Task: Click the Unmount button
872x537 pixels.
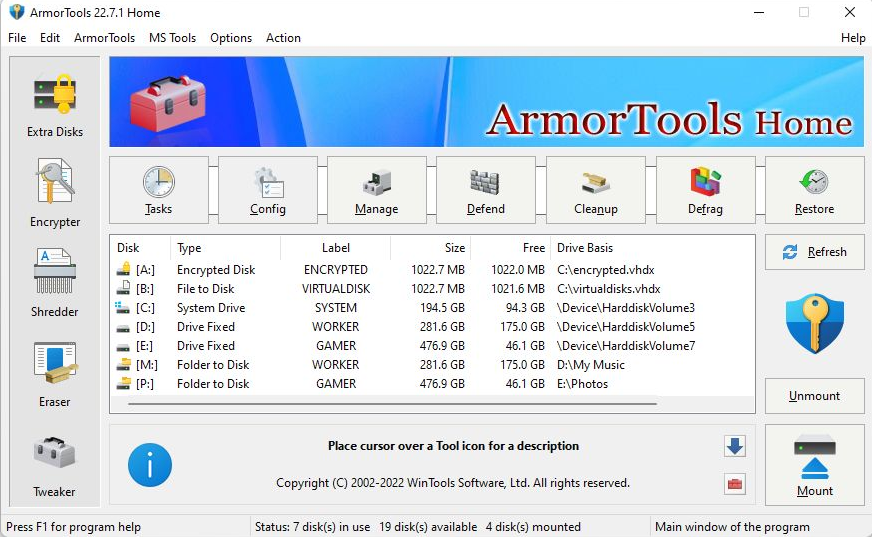Action: tap(814, 396)
